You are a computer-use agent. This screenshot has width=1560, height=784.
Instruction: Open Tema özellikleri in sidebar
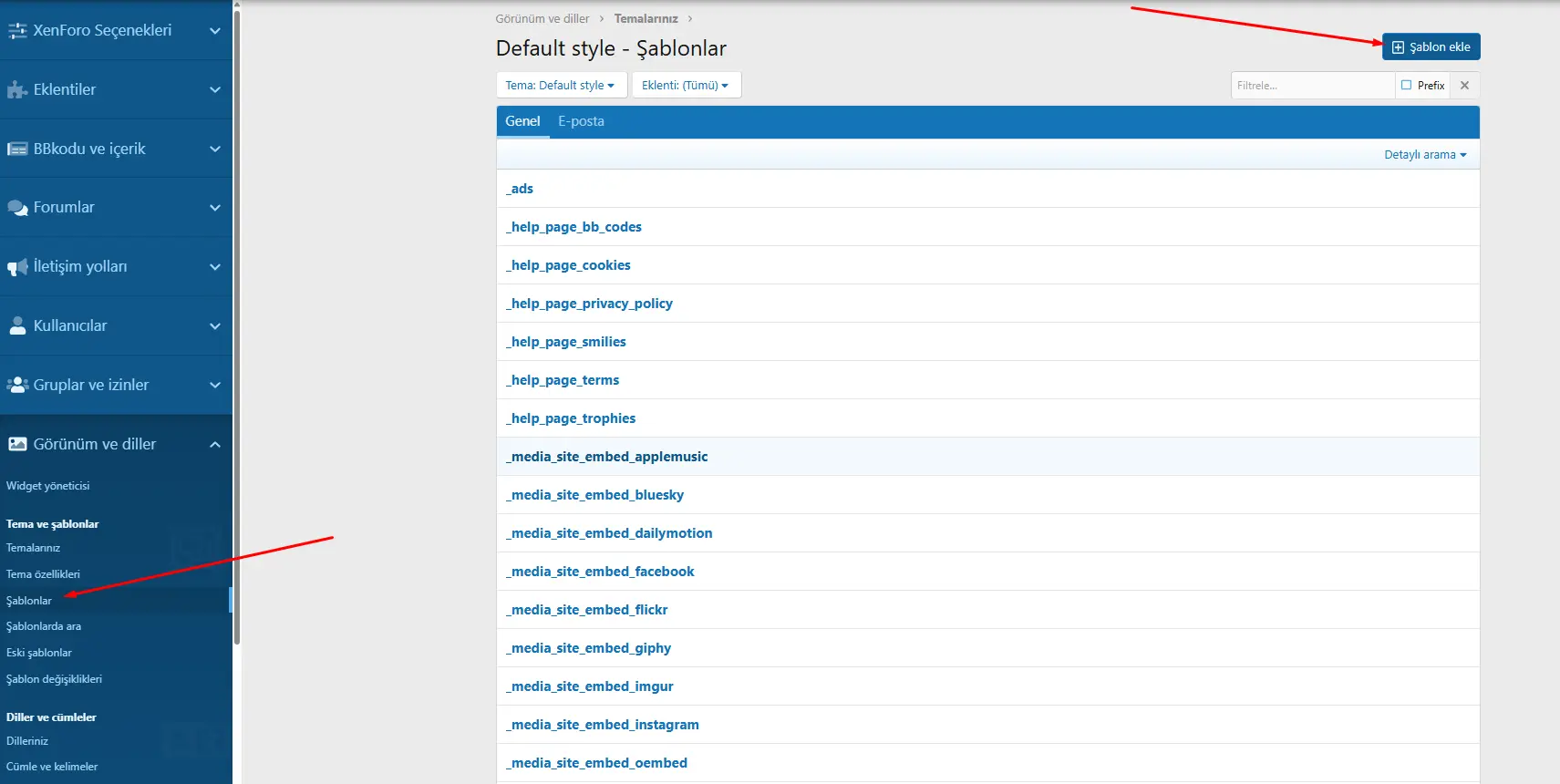coord(43,574)
